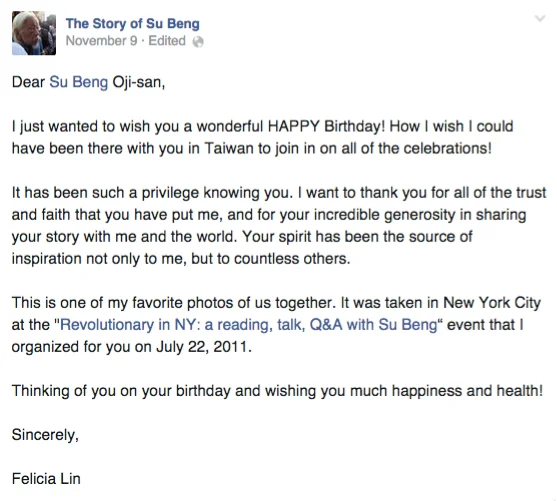Image resolution: width=557 pixels, height=501 pixels.
Task: Click the New York City text
Action: (492, 303)
